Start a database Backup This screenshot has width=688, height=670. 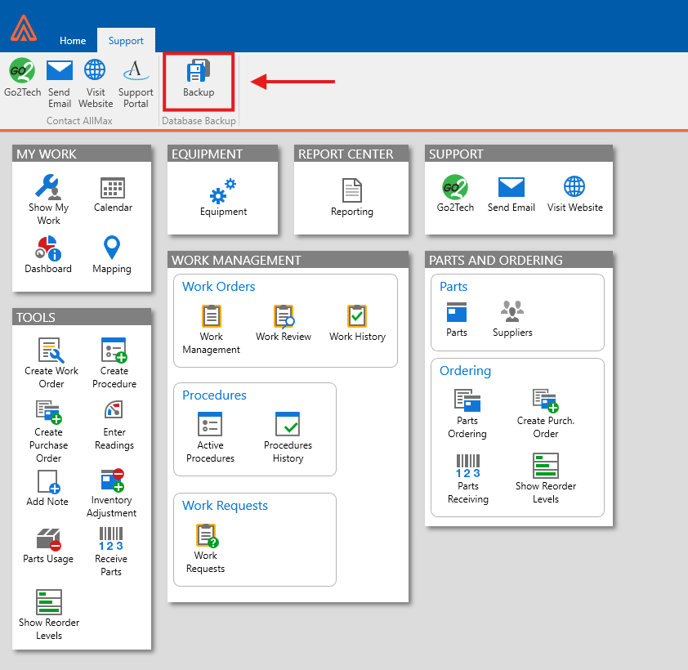(x=198, y=79)
